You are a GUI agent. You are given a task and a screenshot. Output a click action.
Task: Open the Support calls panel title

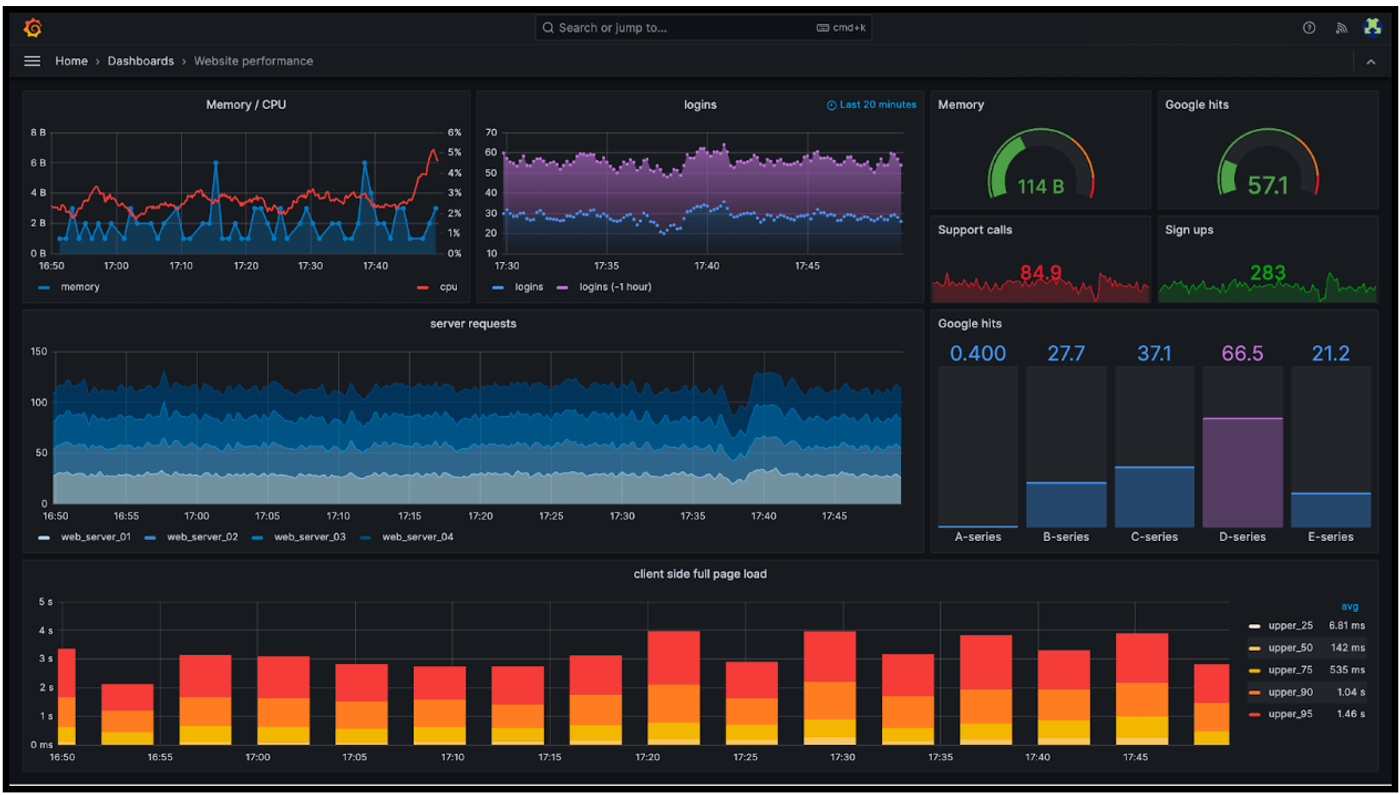[975, 230]
